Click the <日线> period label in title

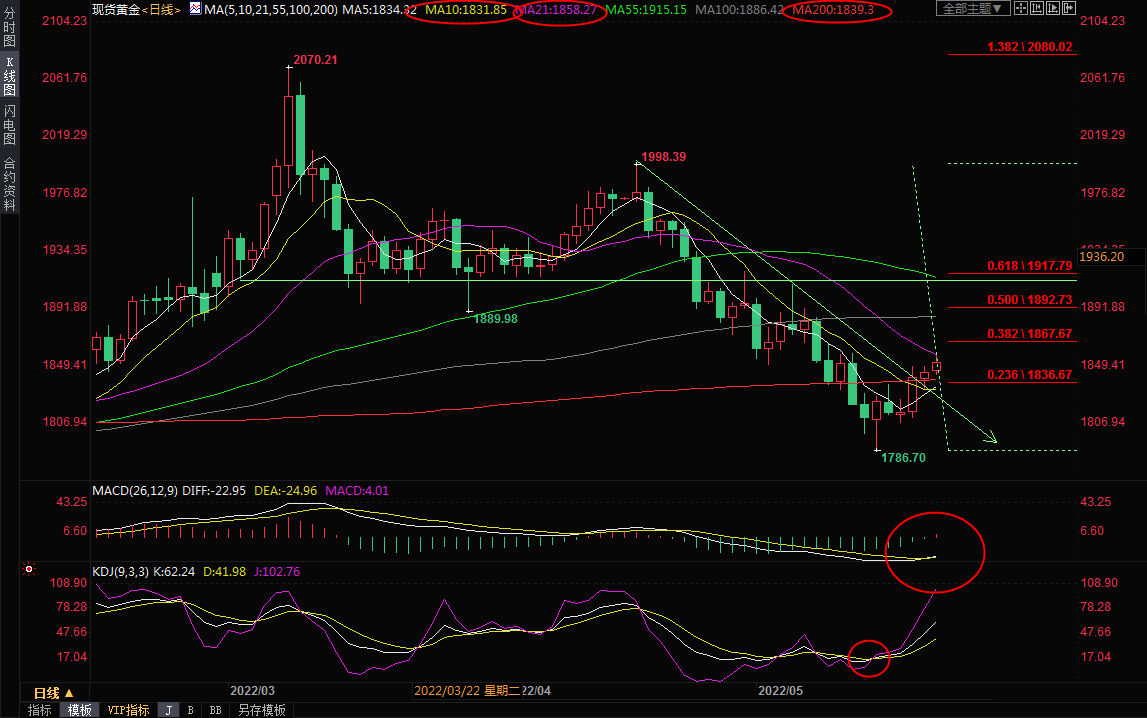coord(160,10)
